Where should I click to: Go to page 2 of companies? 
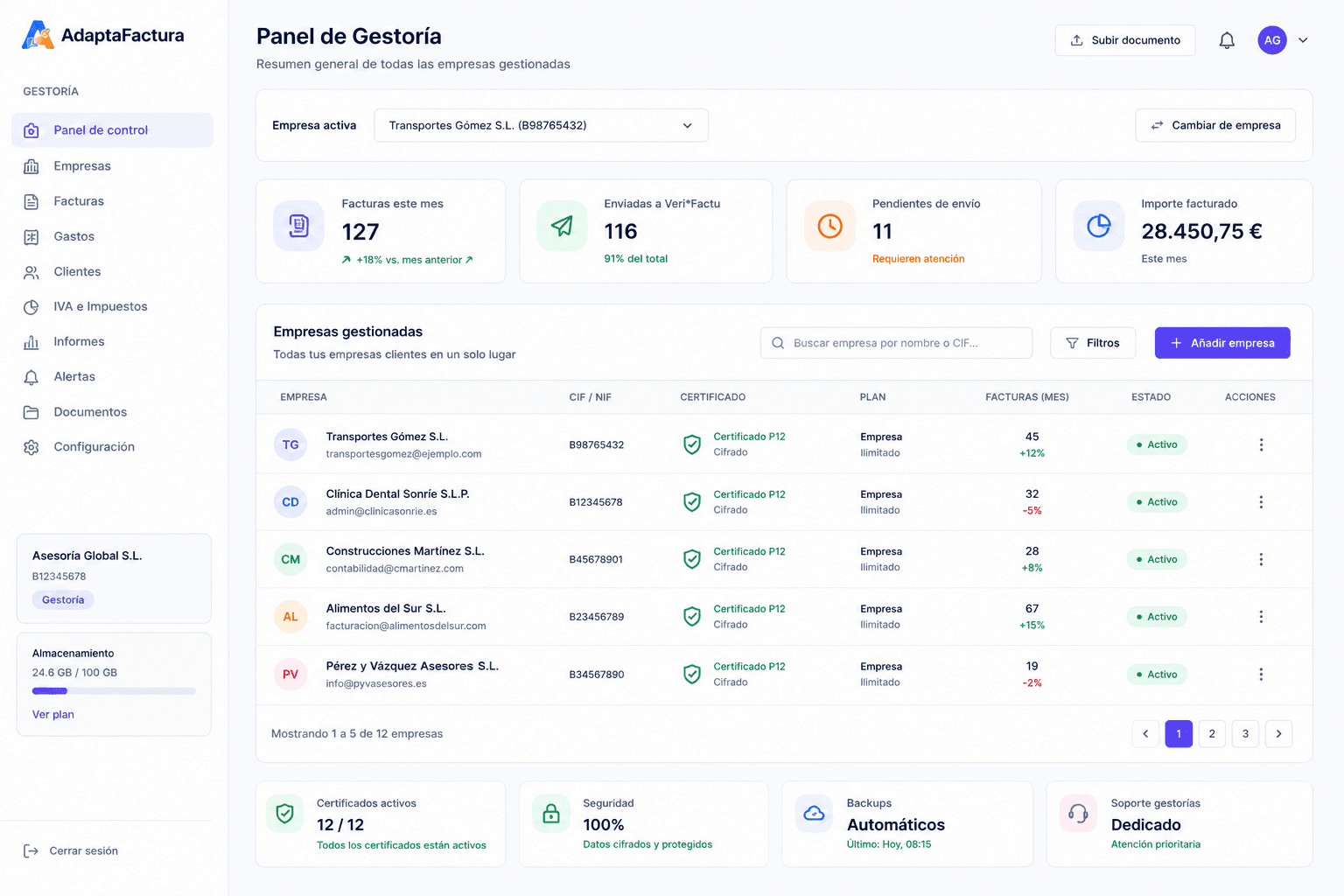pyautogui.click(x=1212, y=734)
